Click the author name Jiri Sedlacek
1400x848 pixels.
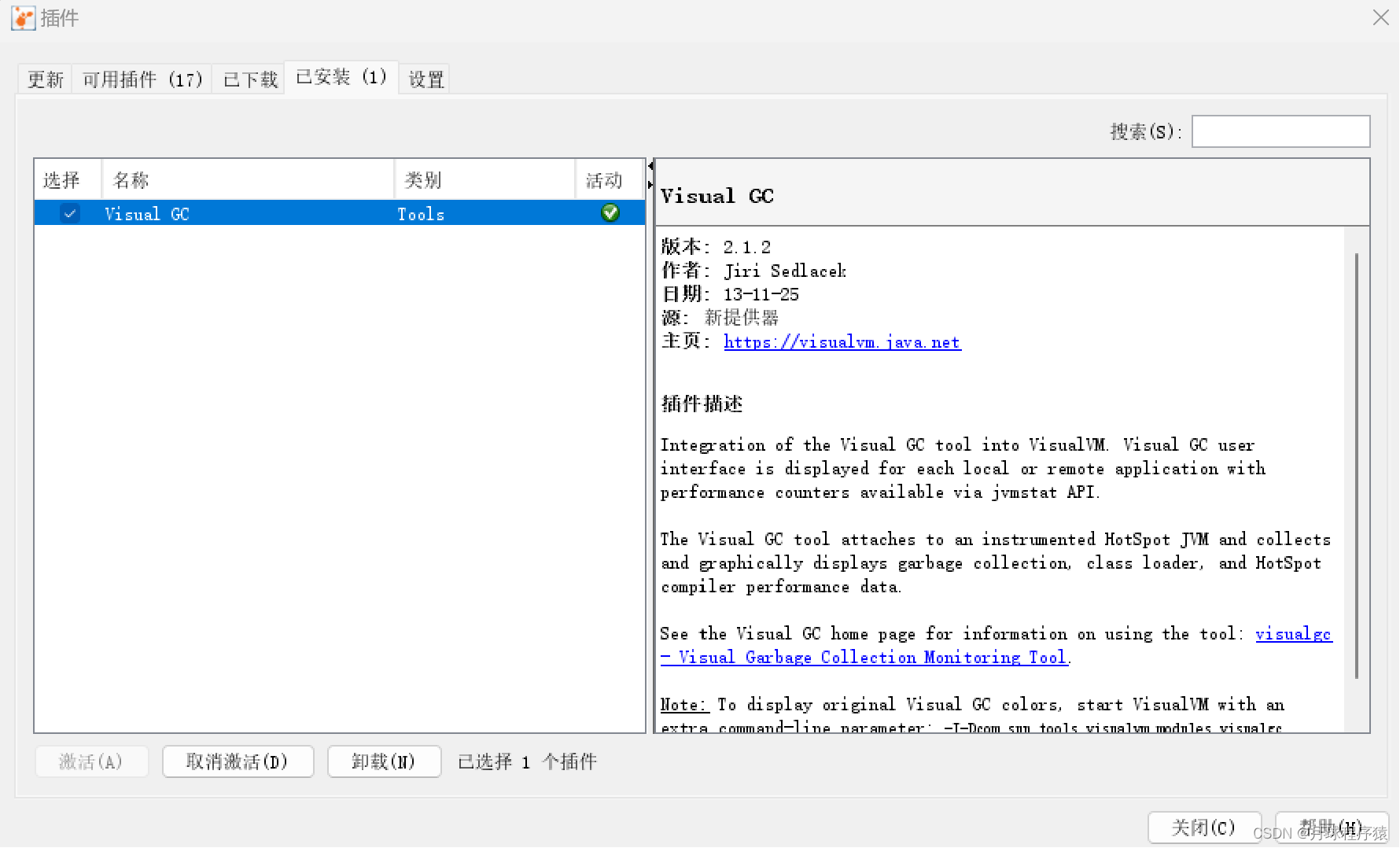(785, 271)
